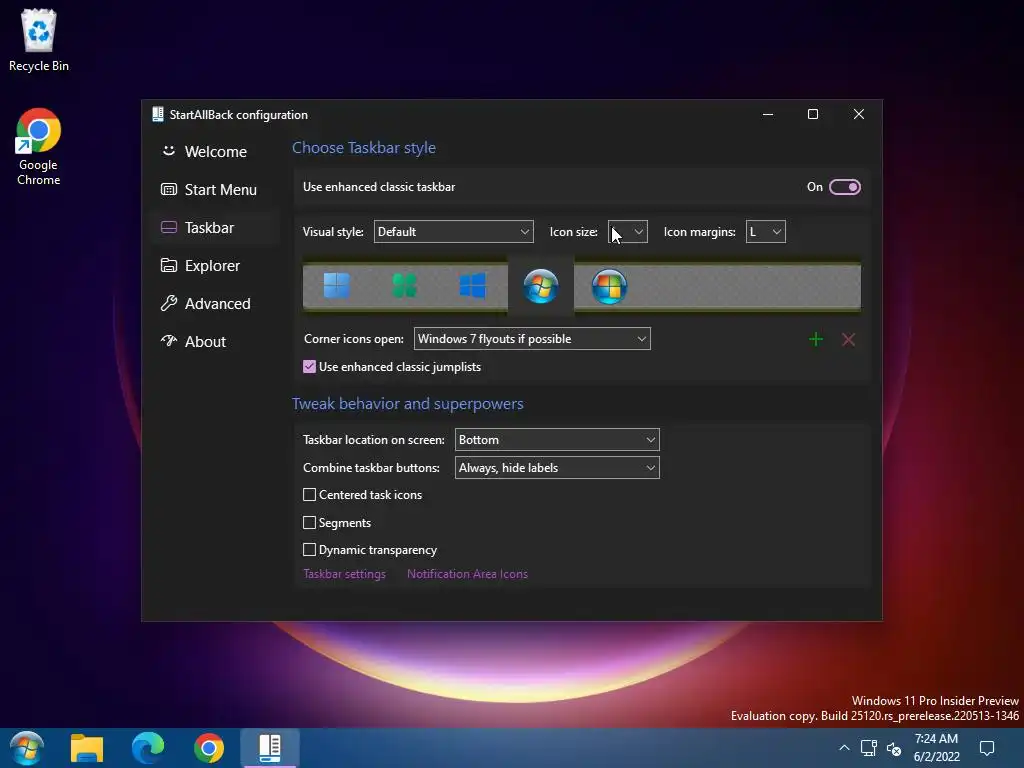Click the muted volume tray icon

pyautogui.click(x=894, y=749)
